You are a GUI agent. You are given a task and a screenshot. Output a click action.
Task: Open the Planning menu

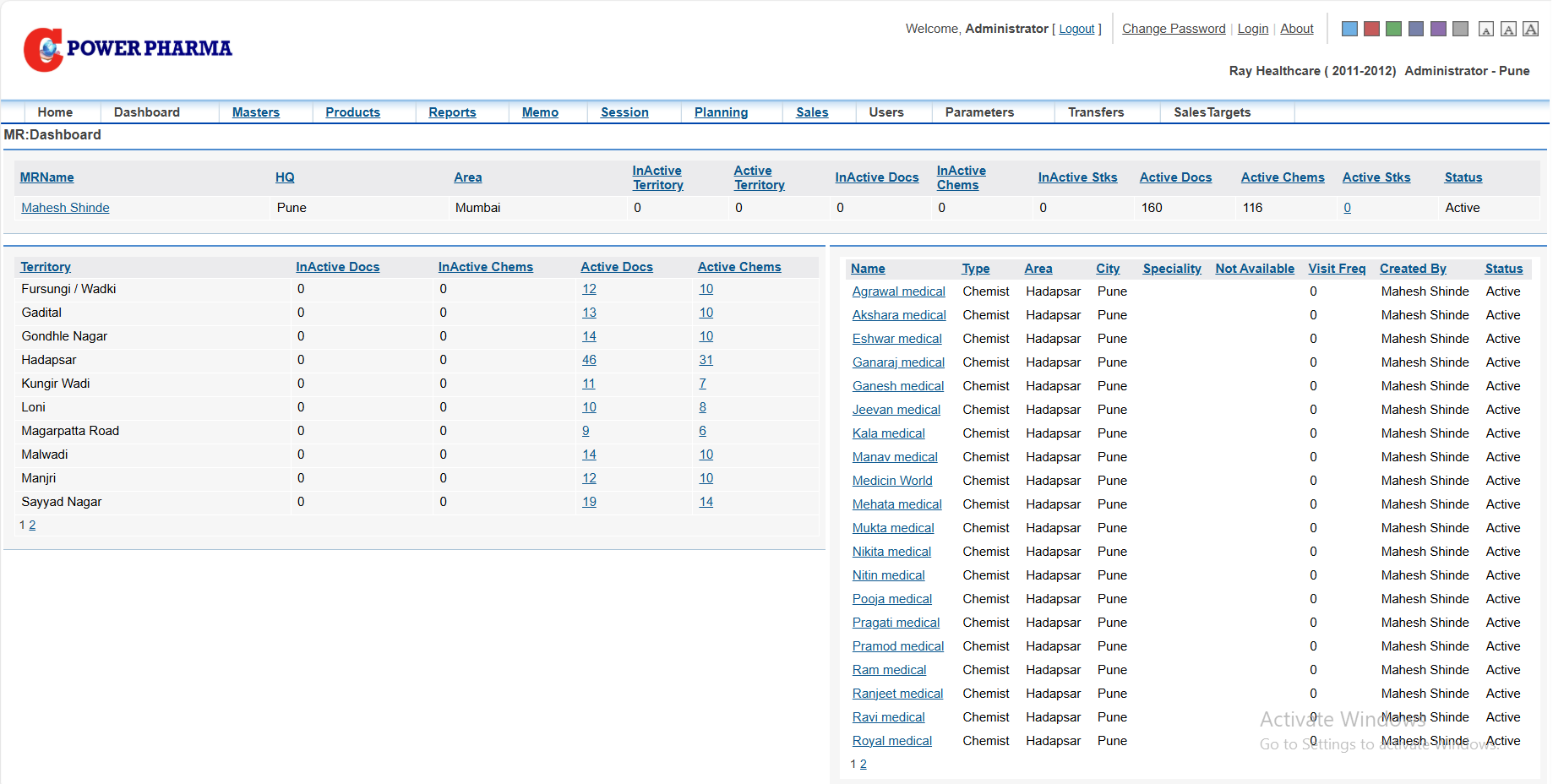pyautogui.click(x=721, y=112)
